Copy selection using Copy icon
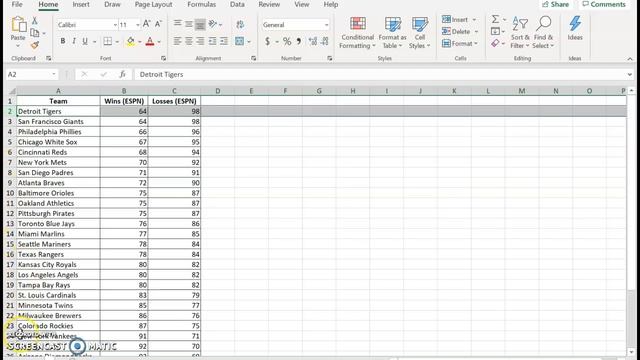640x360 pixels. [35, 33]
